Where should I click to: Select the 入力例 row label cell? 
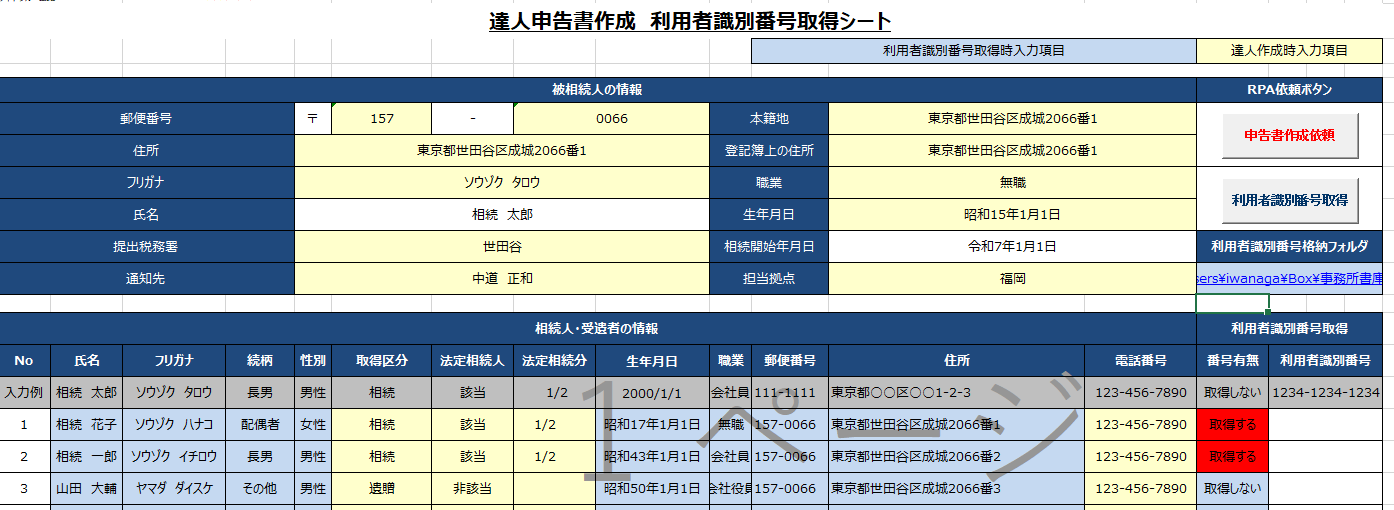click(24, 393)
